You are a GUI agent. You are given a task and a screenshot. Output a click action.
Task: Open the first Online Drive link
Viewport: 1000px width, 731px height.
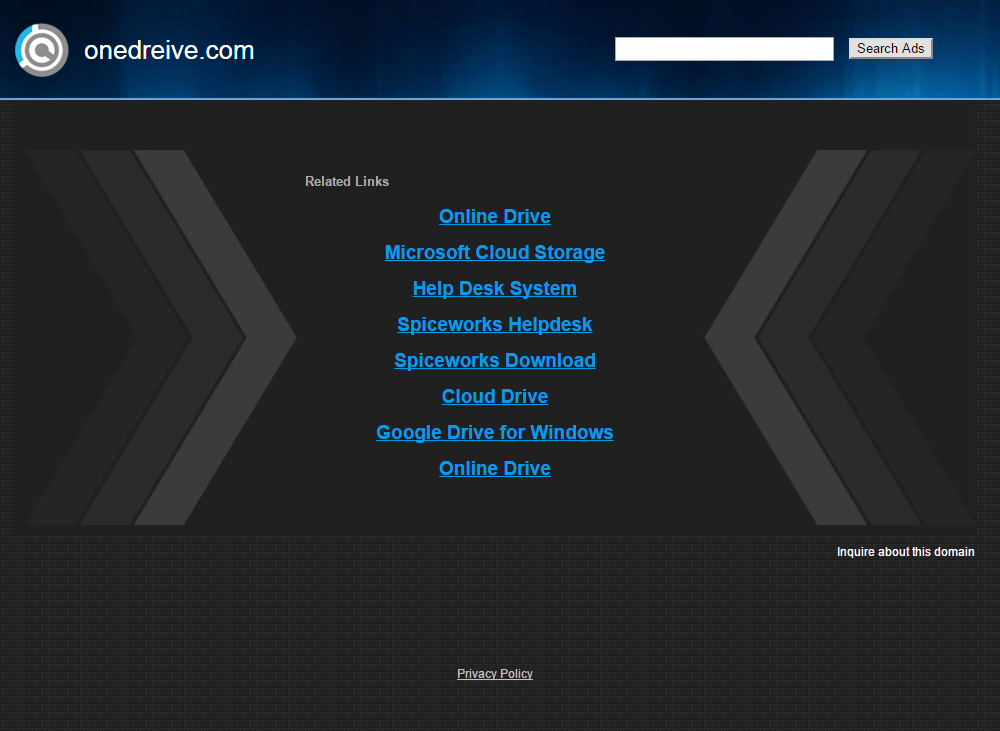(494, 217)
